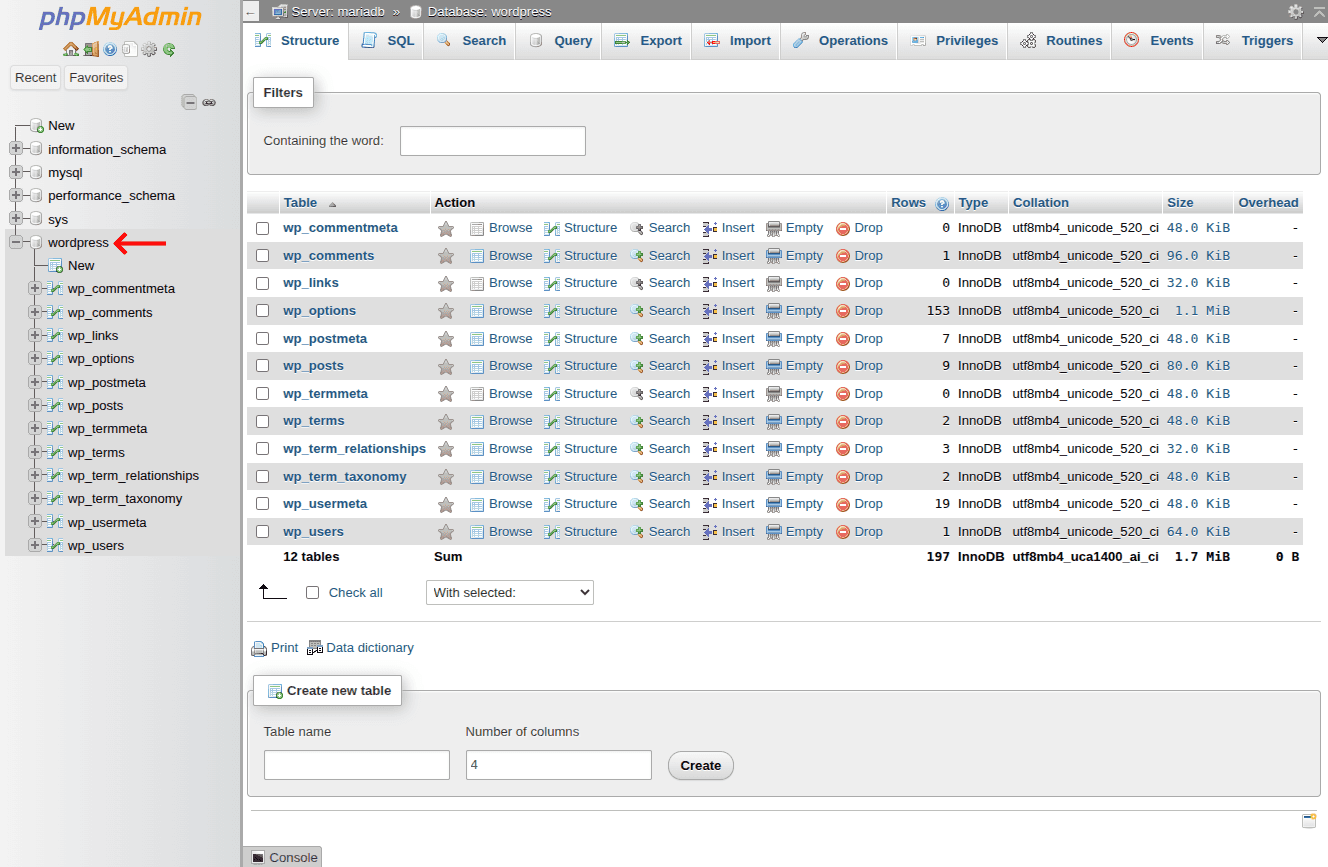Switch to the SQL tab
The height and width of the screenshot is (867, 1328).
tap(387, 41)
